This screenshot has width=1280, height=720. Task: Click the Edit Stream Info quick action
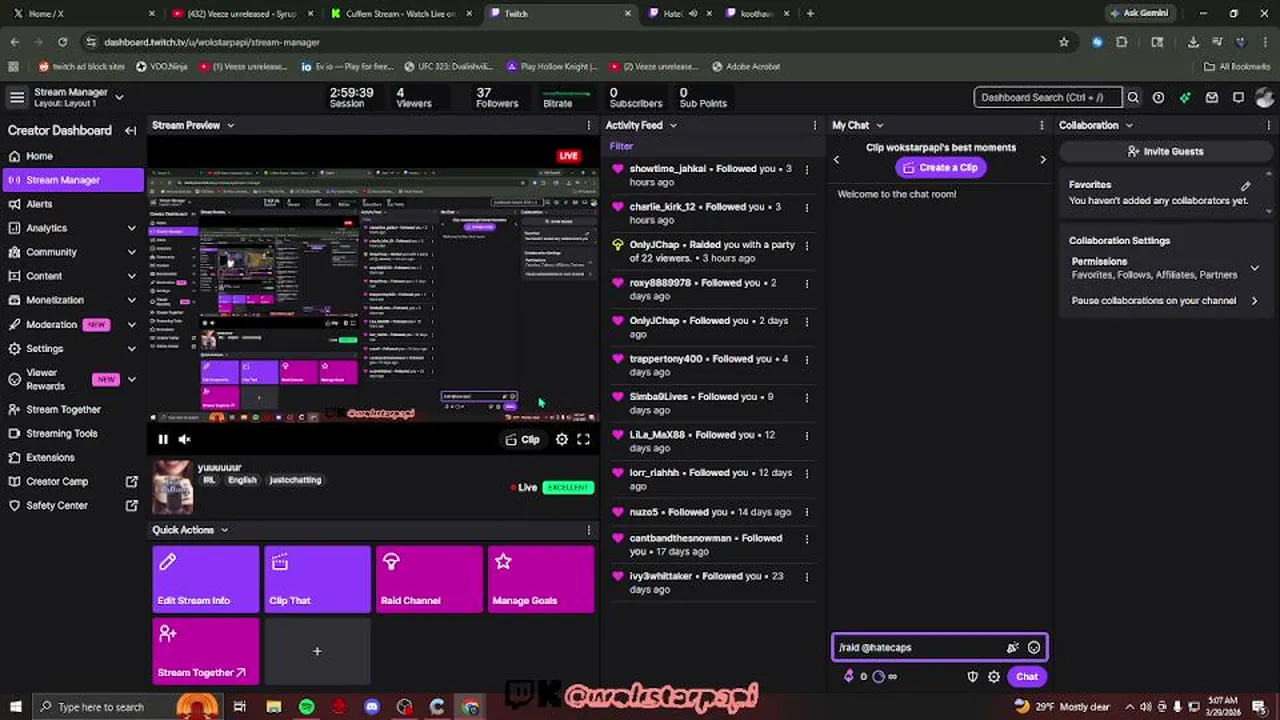click(206, 579)
